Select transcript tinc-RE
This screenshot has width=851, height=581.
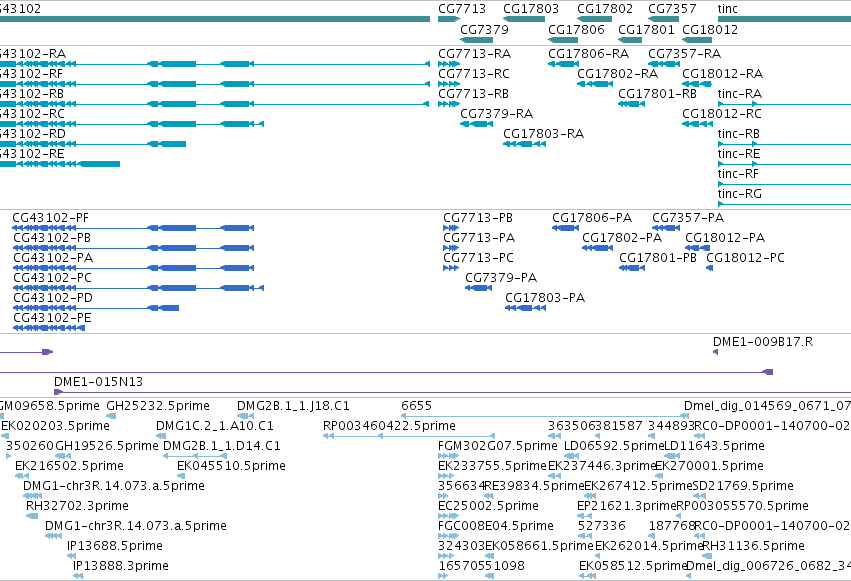click(x=784, y=164)
